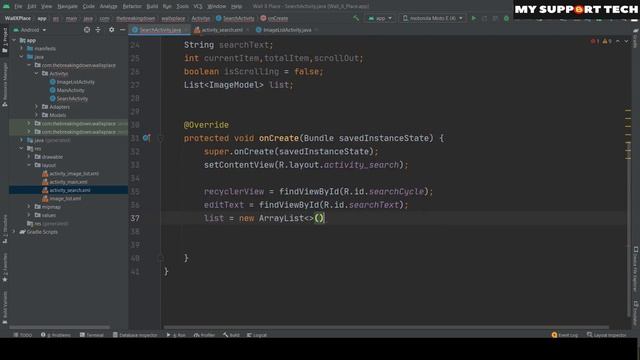The image size is (640, 360).
Task: Collapse the app module tree node
Action: pos(14,40)
